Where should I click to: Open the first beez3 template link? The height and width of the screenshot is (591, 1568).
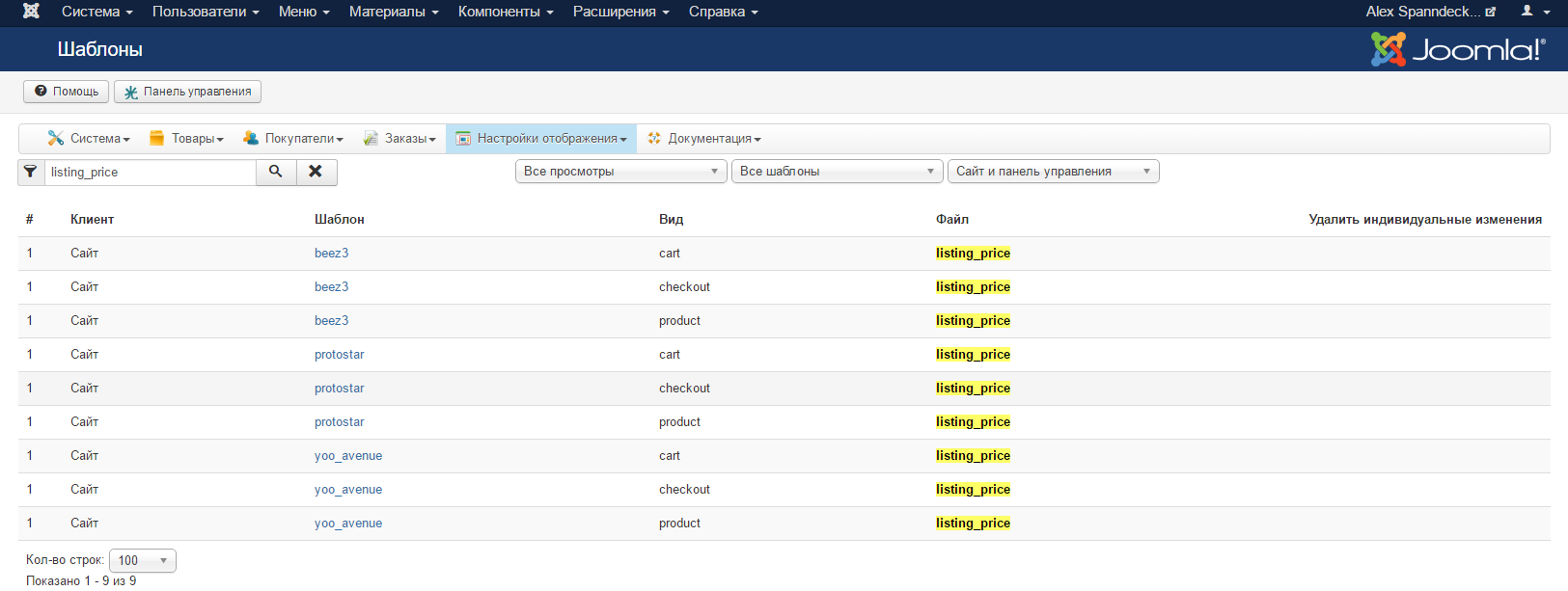[x=331, y=254]
